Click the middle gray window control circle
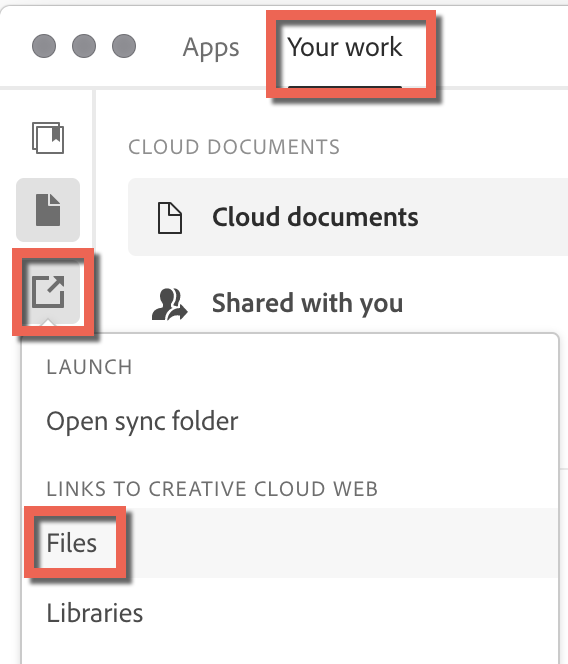 (84, 46)
